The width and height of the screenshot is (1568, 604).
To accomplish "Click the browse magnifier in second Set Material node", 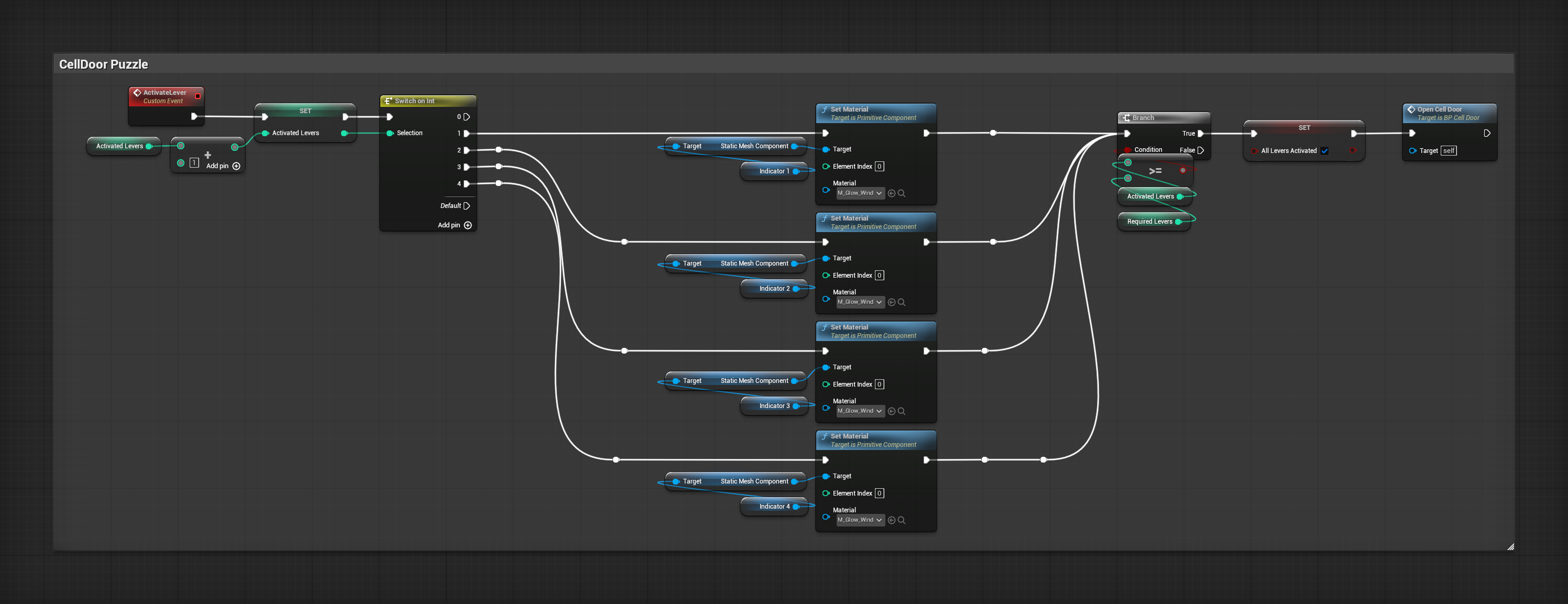I will (902, 303).
